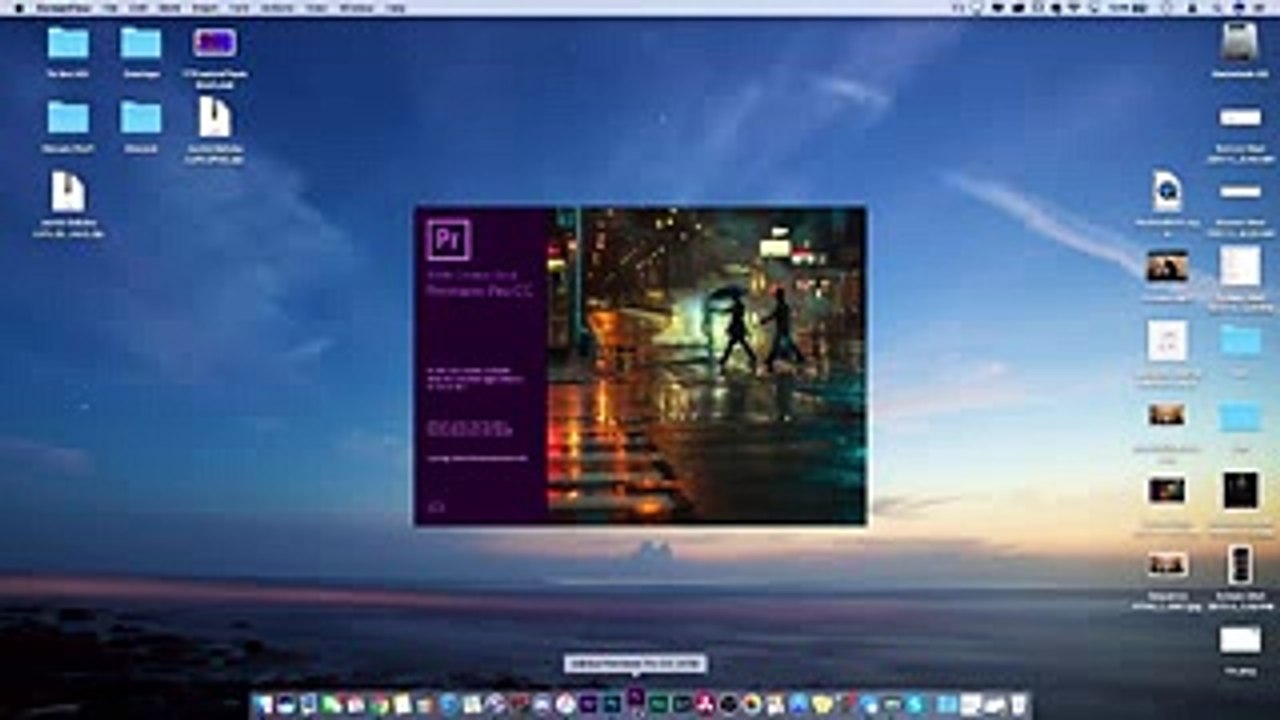Open the View menu

point(316,8)
